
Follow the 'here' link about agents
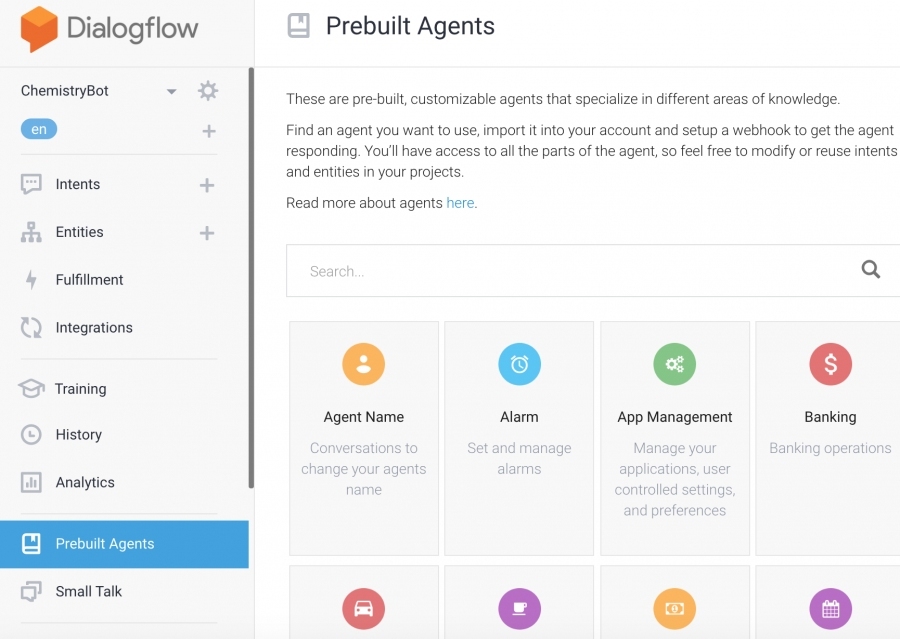pos(460,203)
